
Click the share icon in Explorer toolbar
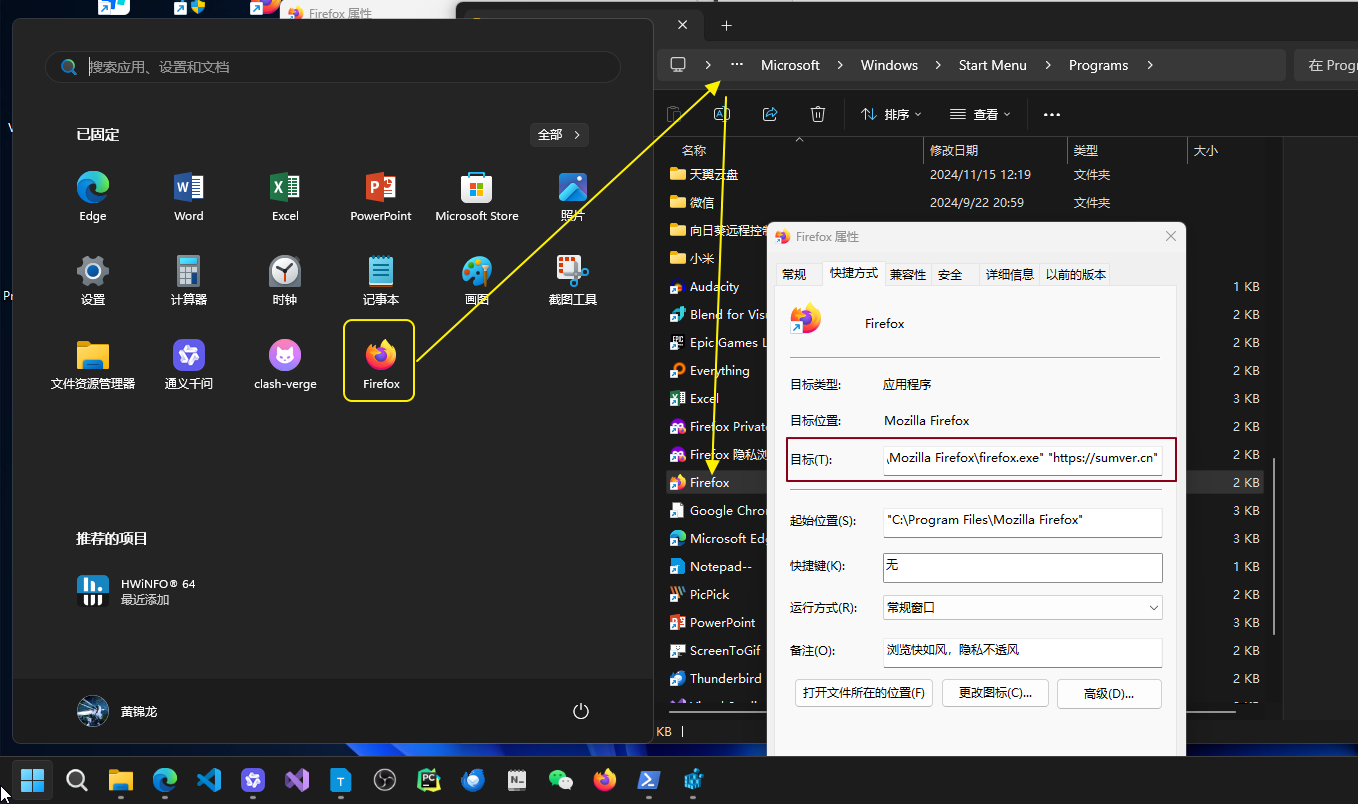770,114
